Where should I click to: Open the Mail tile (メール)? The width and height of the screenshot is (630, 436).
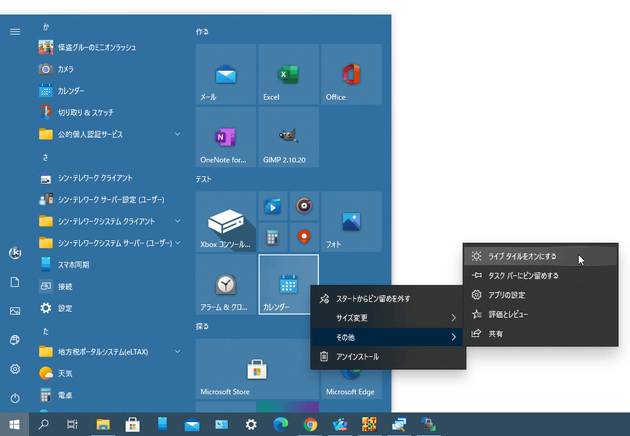(x=226, y=74)
